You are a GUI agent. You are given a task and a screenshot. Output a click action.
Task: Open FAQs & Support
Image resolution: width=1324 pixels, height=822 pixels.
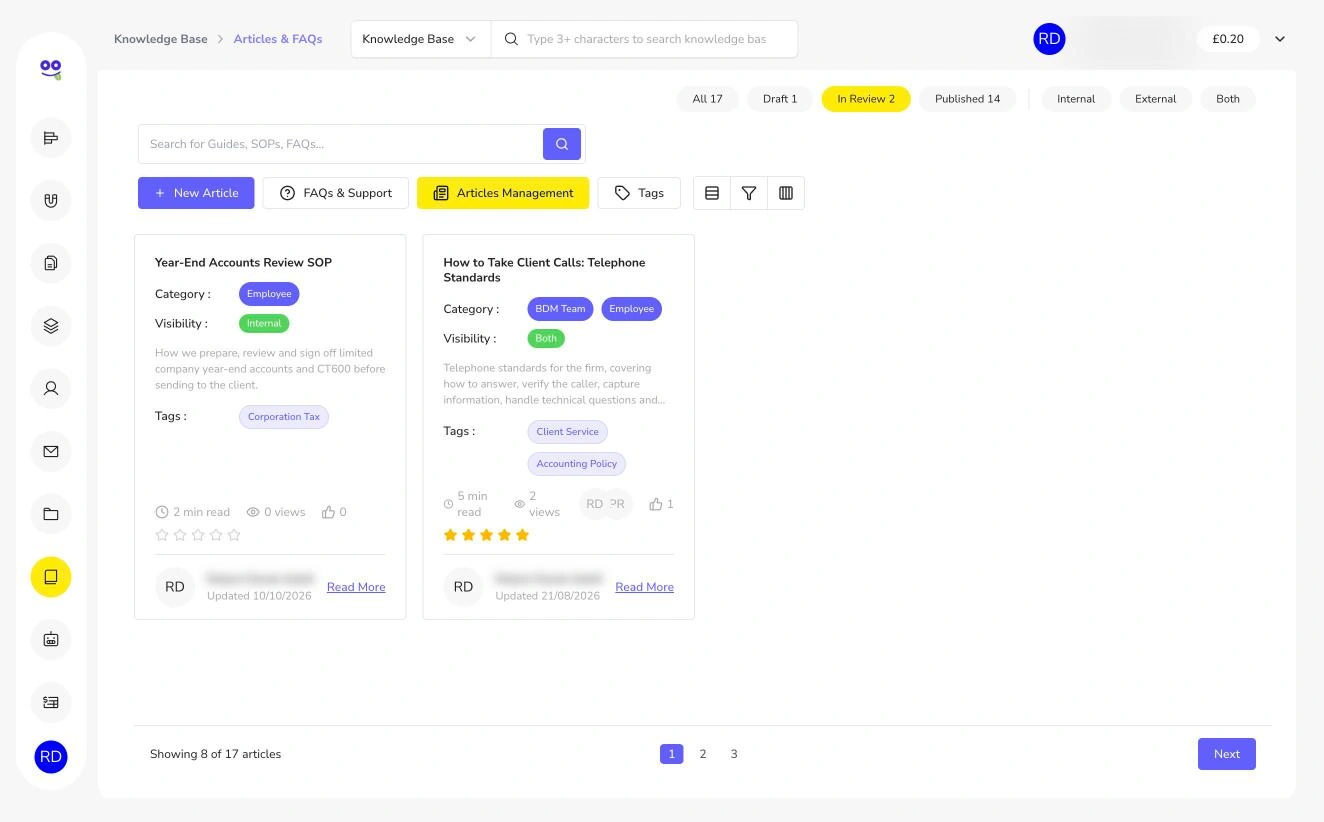click(335, 193)
